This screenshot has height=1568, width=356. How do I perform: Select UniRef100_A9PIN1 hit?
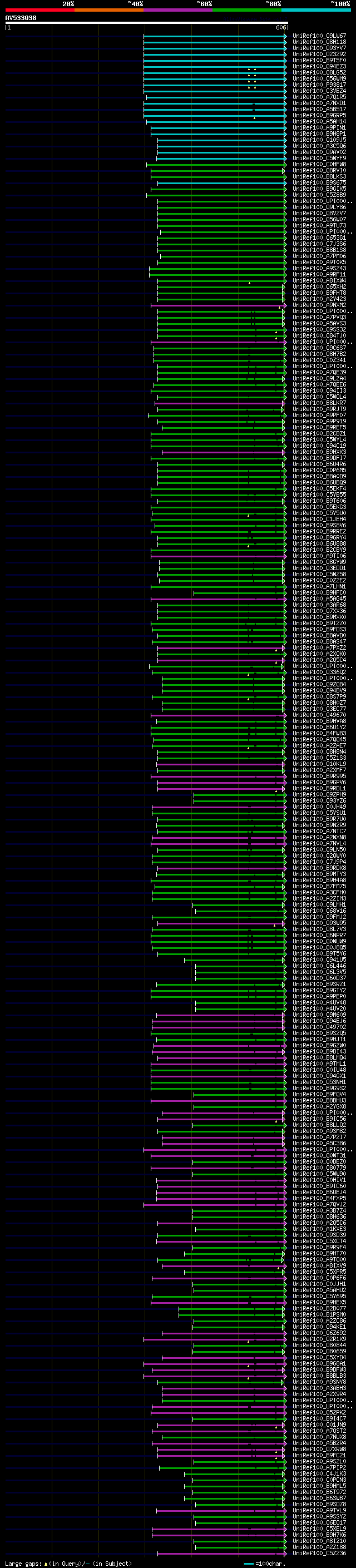(319, 128)
